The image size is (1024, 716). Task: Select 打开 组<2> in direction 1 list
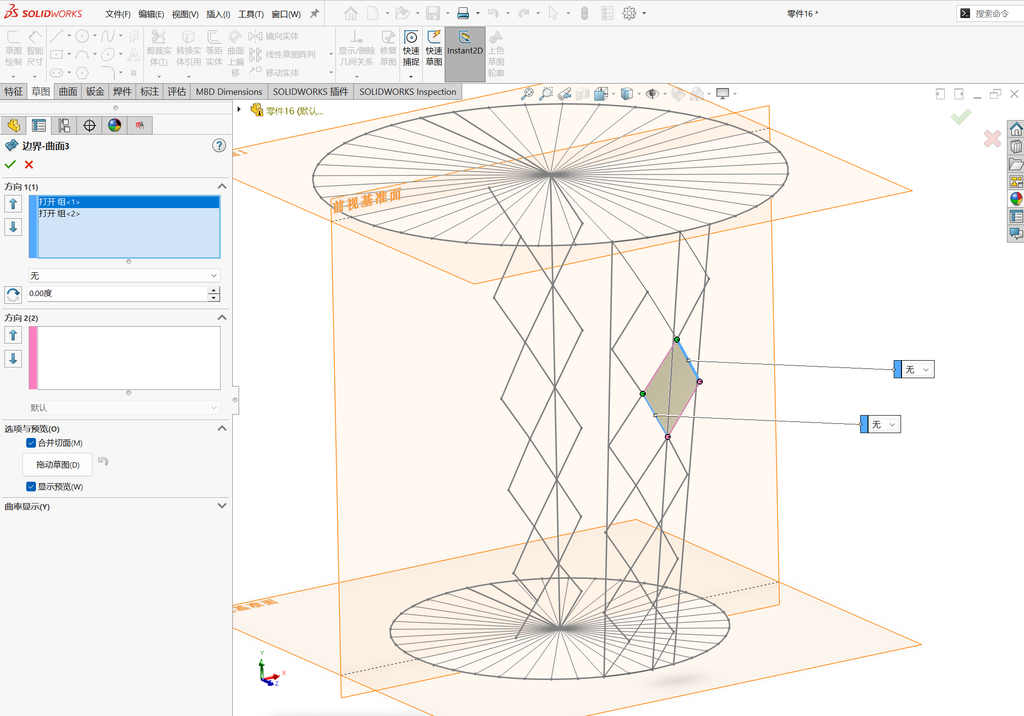(x=129, y=214)
